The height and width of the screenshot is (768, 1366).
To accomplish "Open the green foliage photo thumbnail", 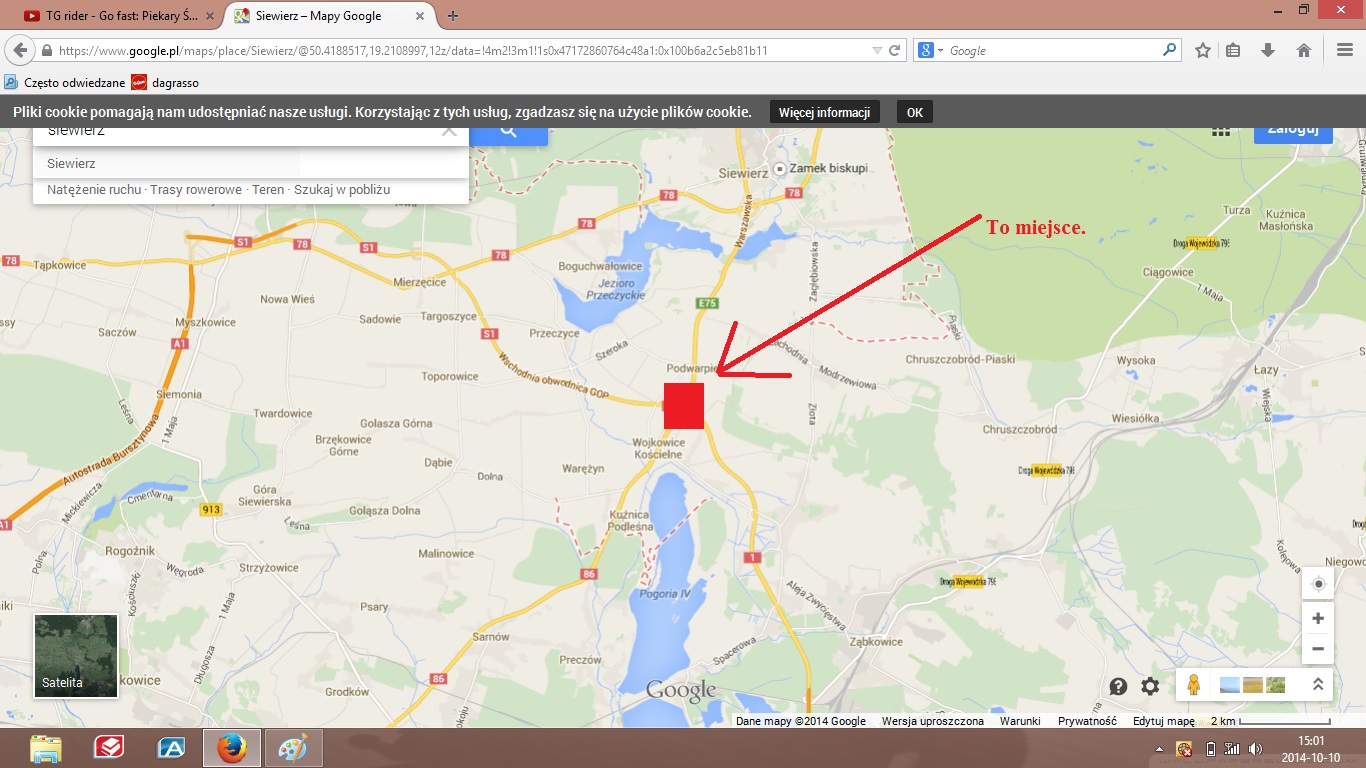I will 1276,685.
